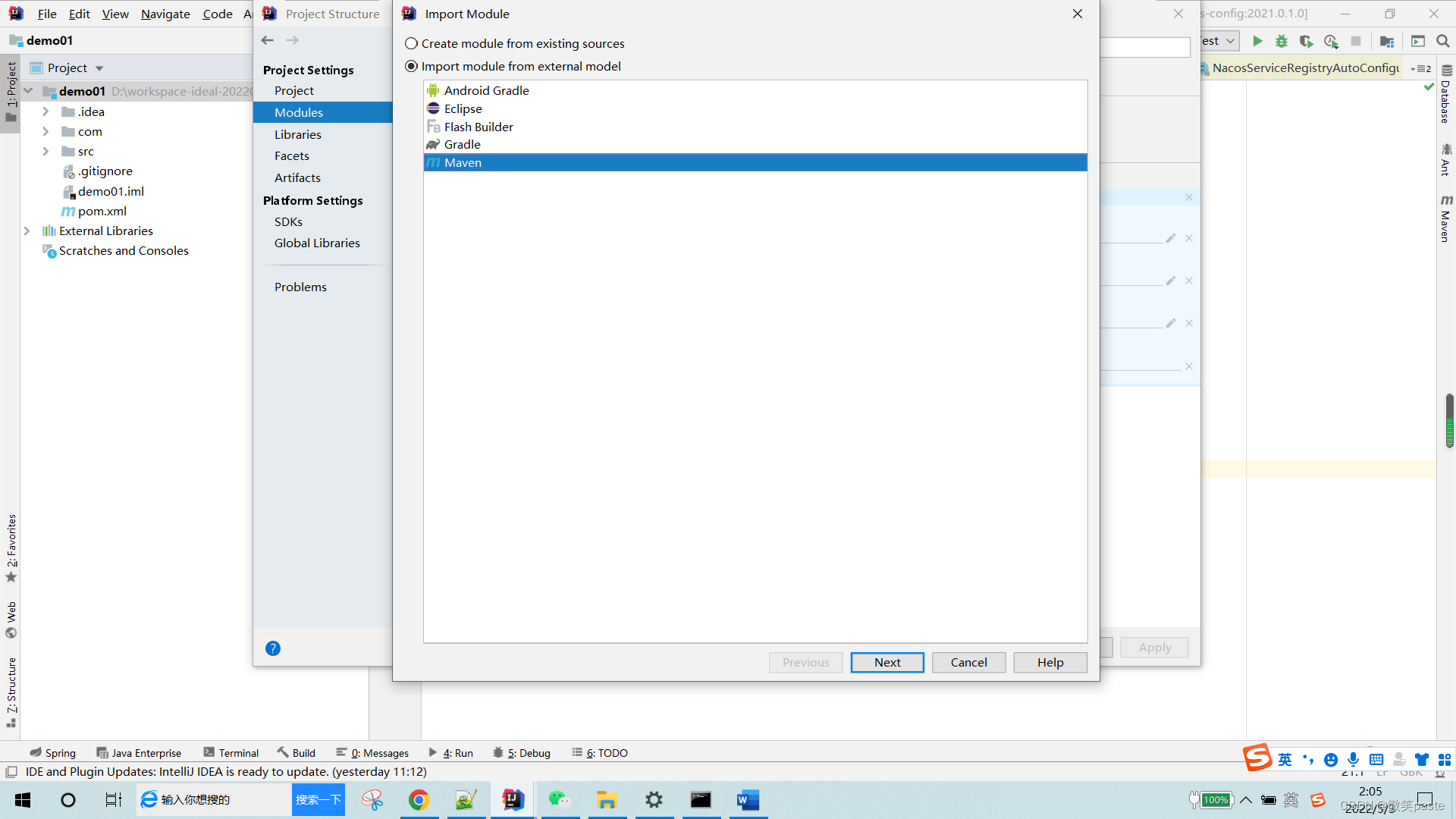Open the Java Enterprise tool window
Screen dimensions: 1456x819
click(x=139, y=752)
